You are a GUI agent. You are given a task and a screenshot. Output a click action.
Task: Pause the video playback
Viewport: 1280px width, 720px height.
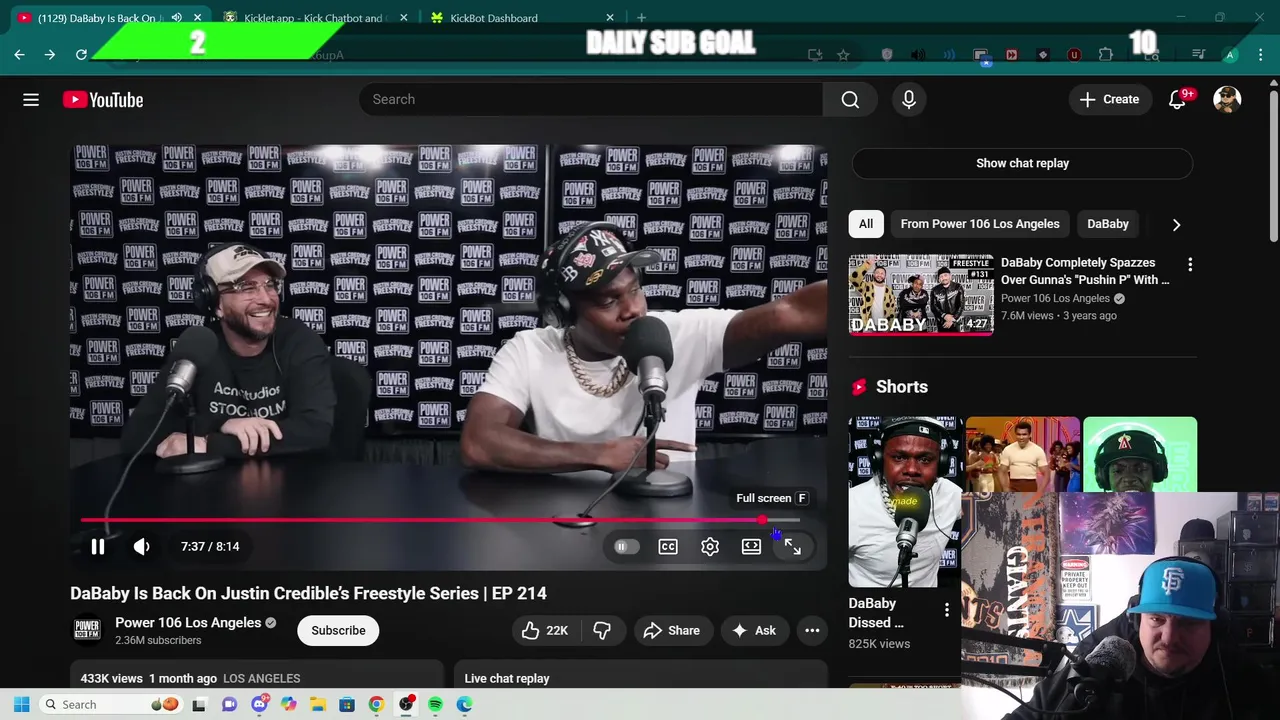[x=98, y=547]
